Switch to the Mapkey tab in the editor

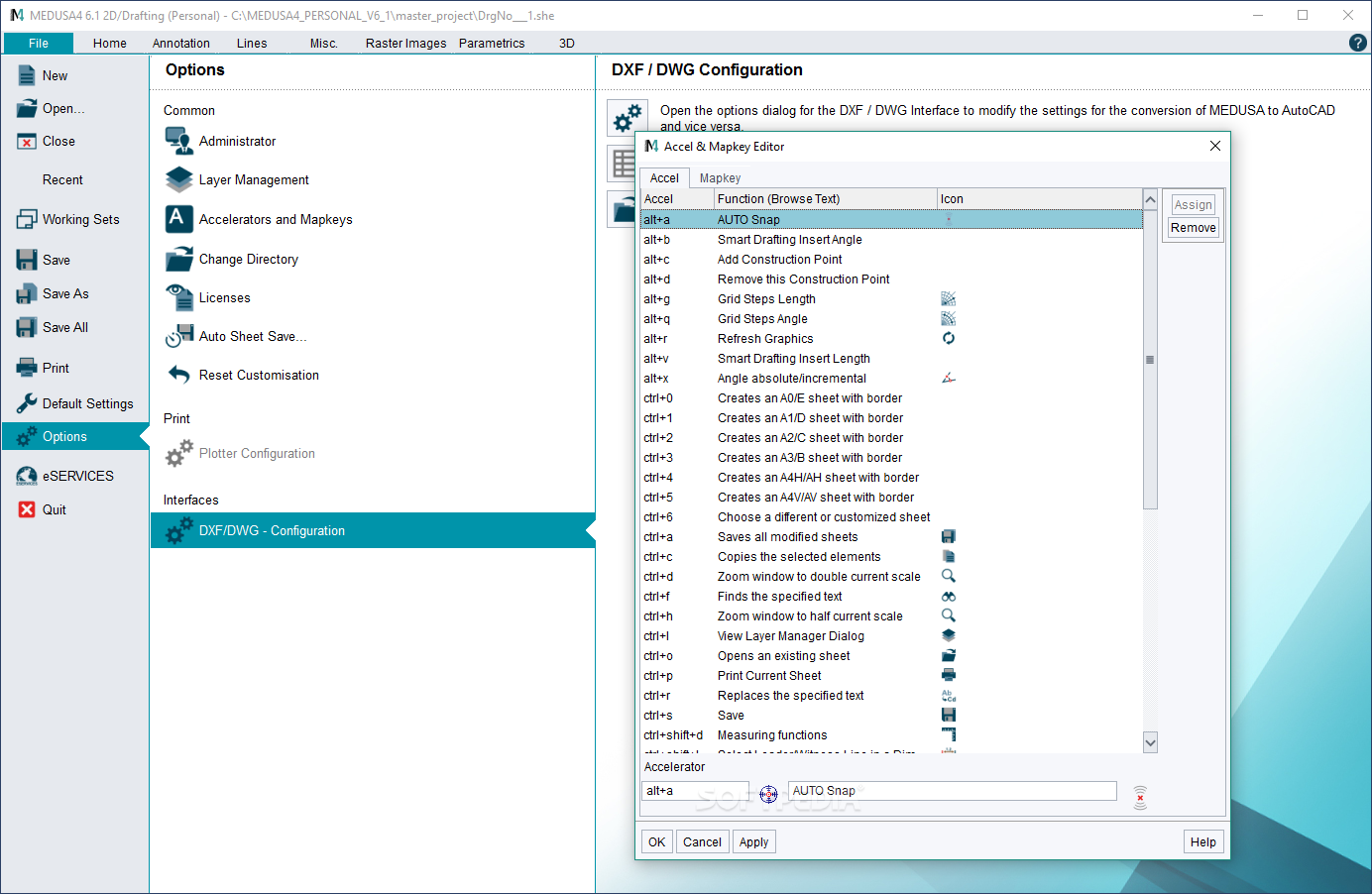point(720,178)
